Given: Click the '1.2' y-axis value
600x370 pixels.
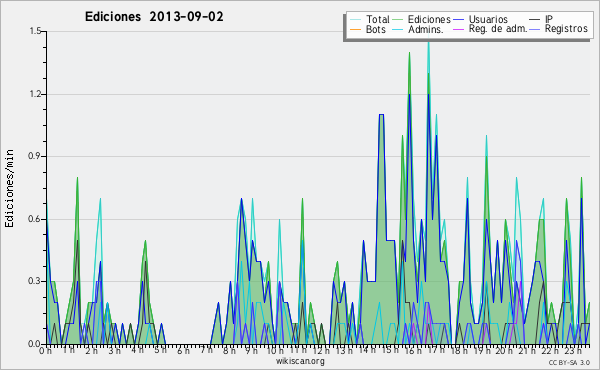Looking at the screenshot, I should point(35,94).
